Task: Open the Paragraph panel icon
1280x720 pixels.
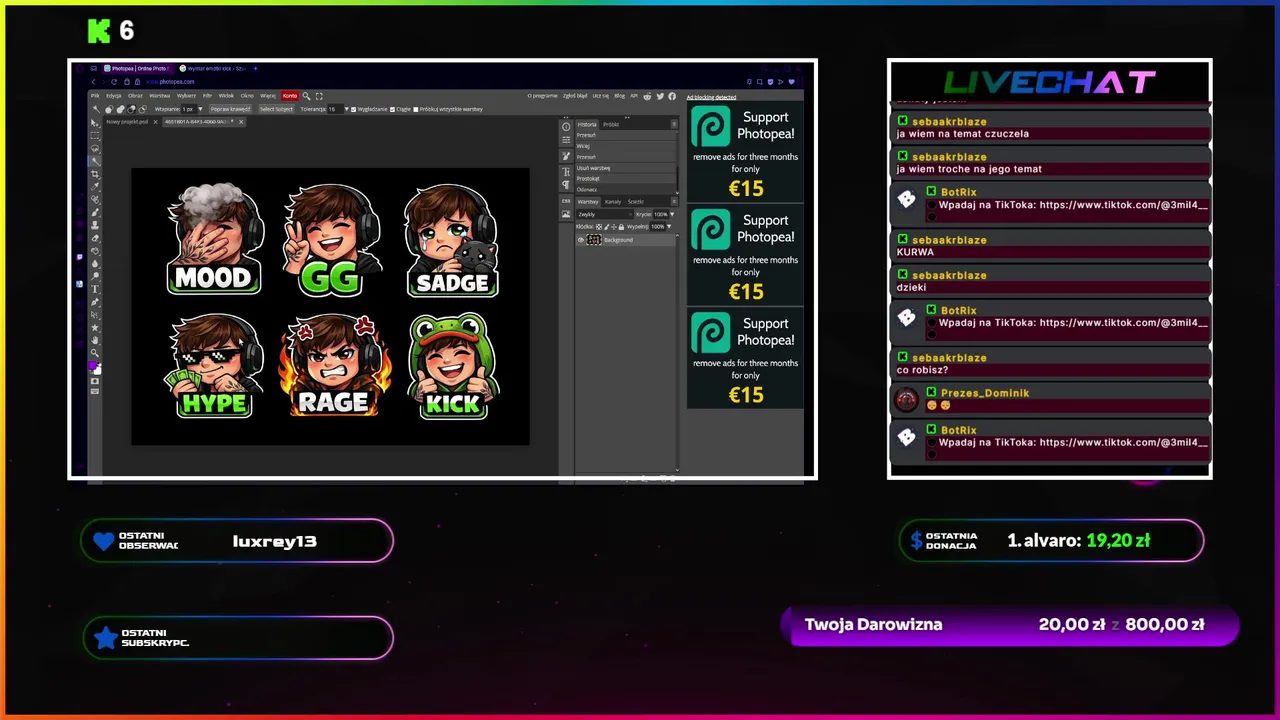Action: (x=566, y=185)
